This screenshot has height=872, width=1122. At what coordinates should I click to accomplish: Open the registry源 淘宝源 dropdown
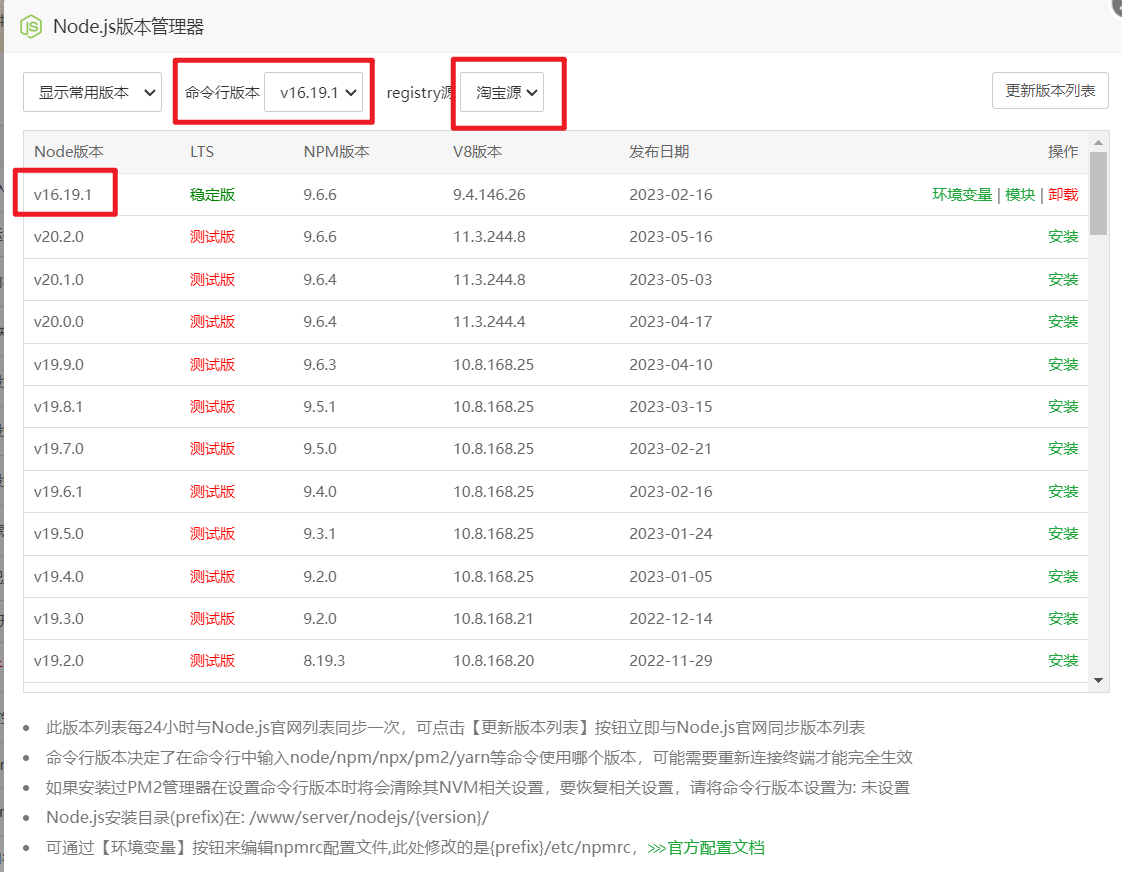(508, 92)
